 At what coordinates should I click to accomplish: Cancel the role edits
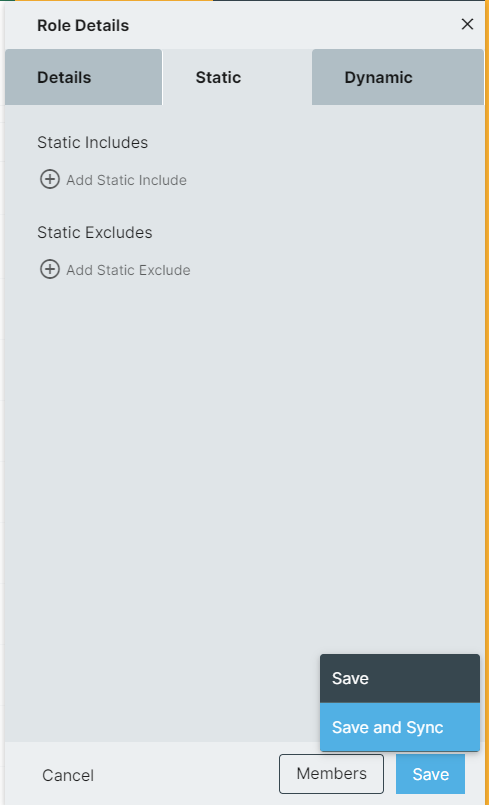[x=68, y=775]
